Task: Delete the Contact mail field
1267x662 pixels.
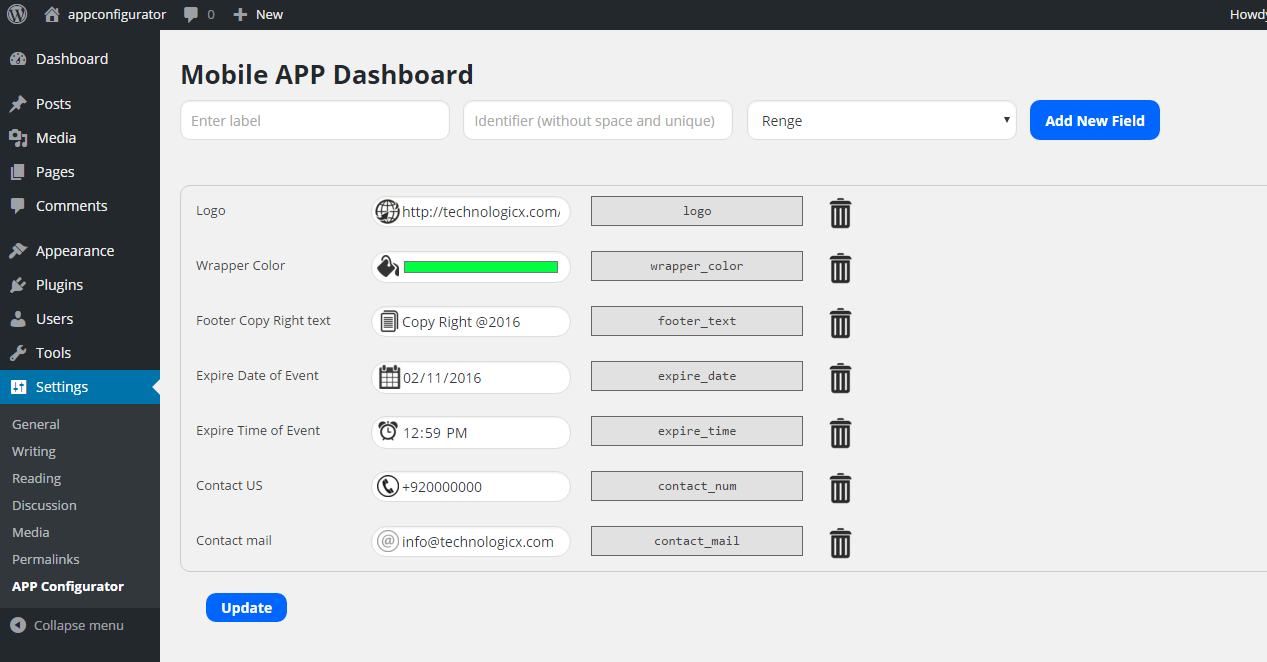Action: tap(841, 543)
